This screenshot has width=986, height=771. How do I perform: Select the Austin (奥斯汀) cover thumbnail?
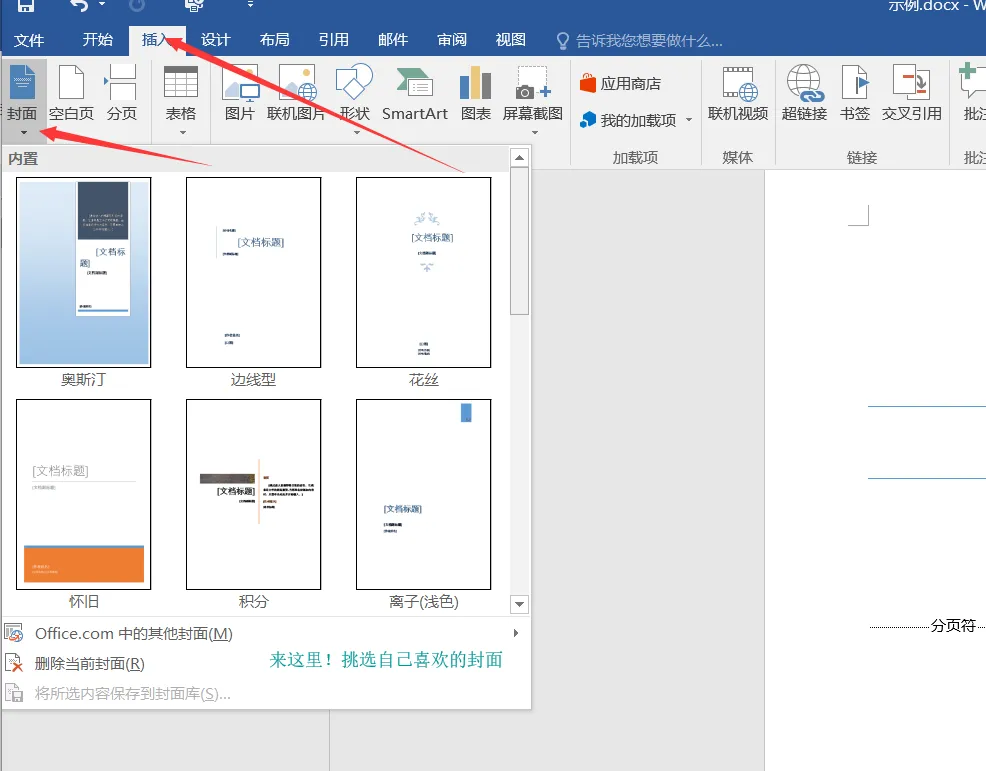click(83, 272)
